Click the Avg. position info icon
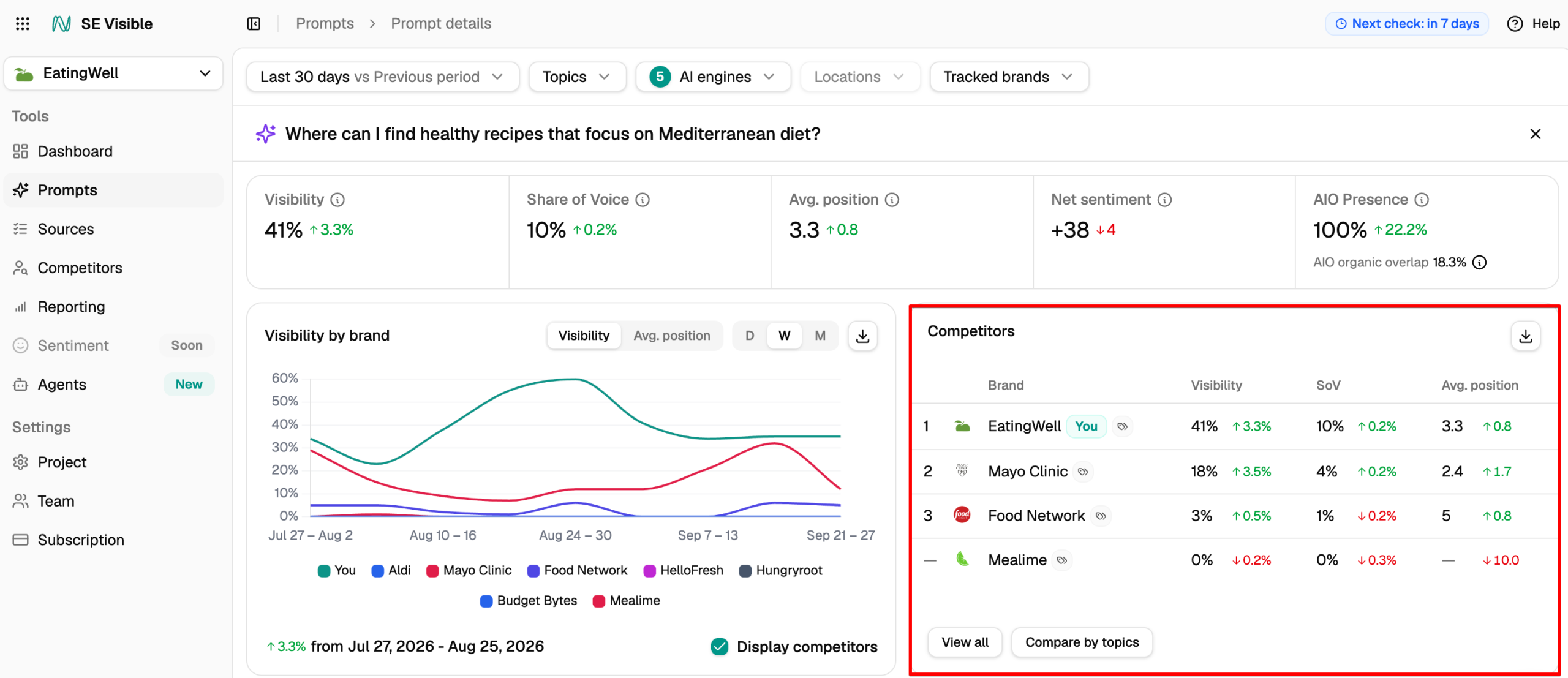Viewport: 1568px width, 678px height. tap(892, 200)
